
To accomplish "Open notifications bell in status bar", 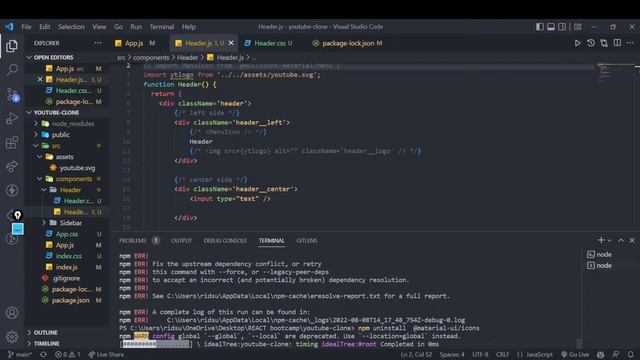I will 631,354.
